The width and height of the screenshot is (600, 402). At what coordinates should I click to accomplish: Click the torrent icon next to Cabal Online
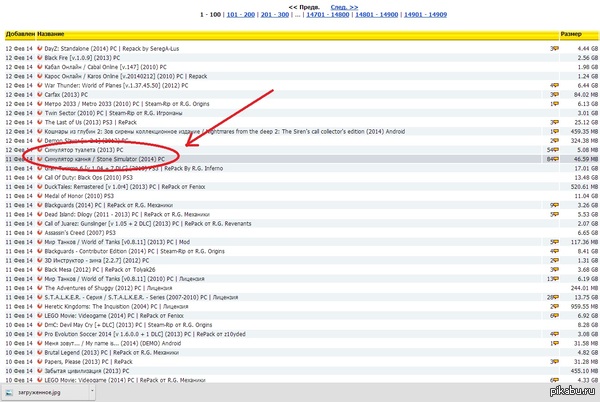39,67
